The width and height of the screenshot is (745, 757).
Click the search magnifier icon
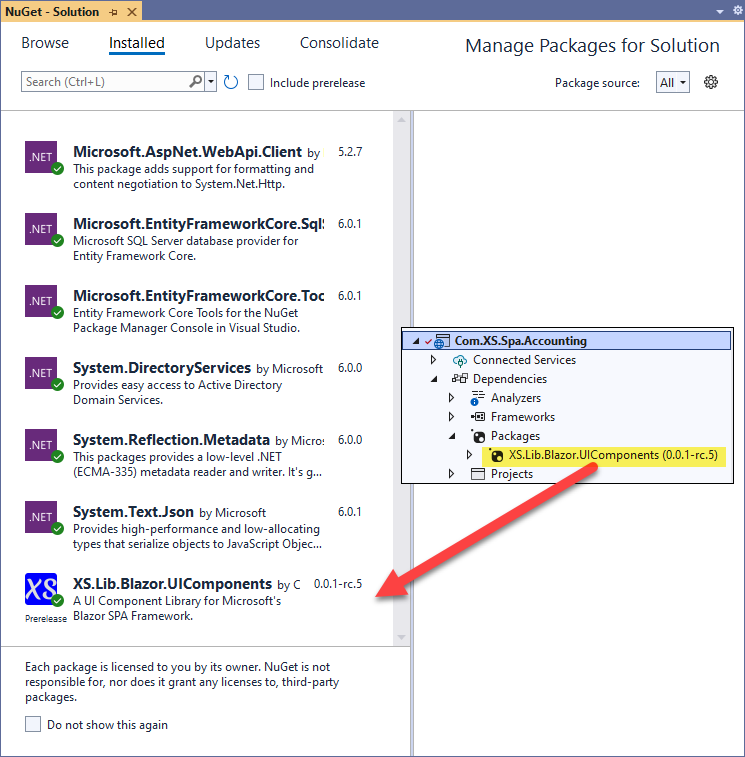tap(196, 82)
